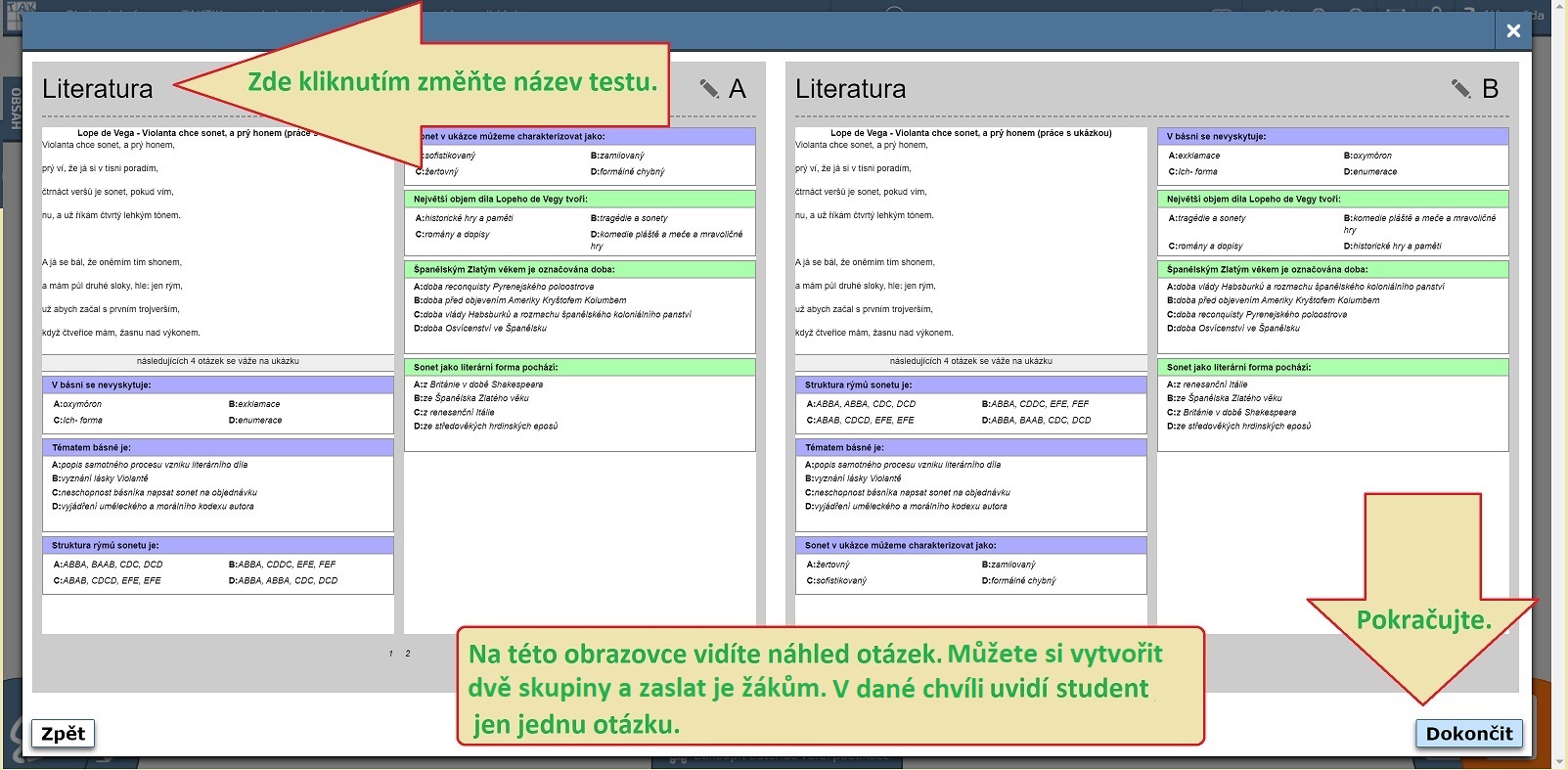
Task: Click the Dokončit button
Action: pos(1468,733)
